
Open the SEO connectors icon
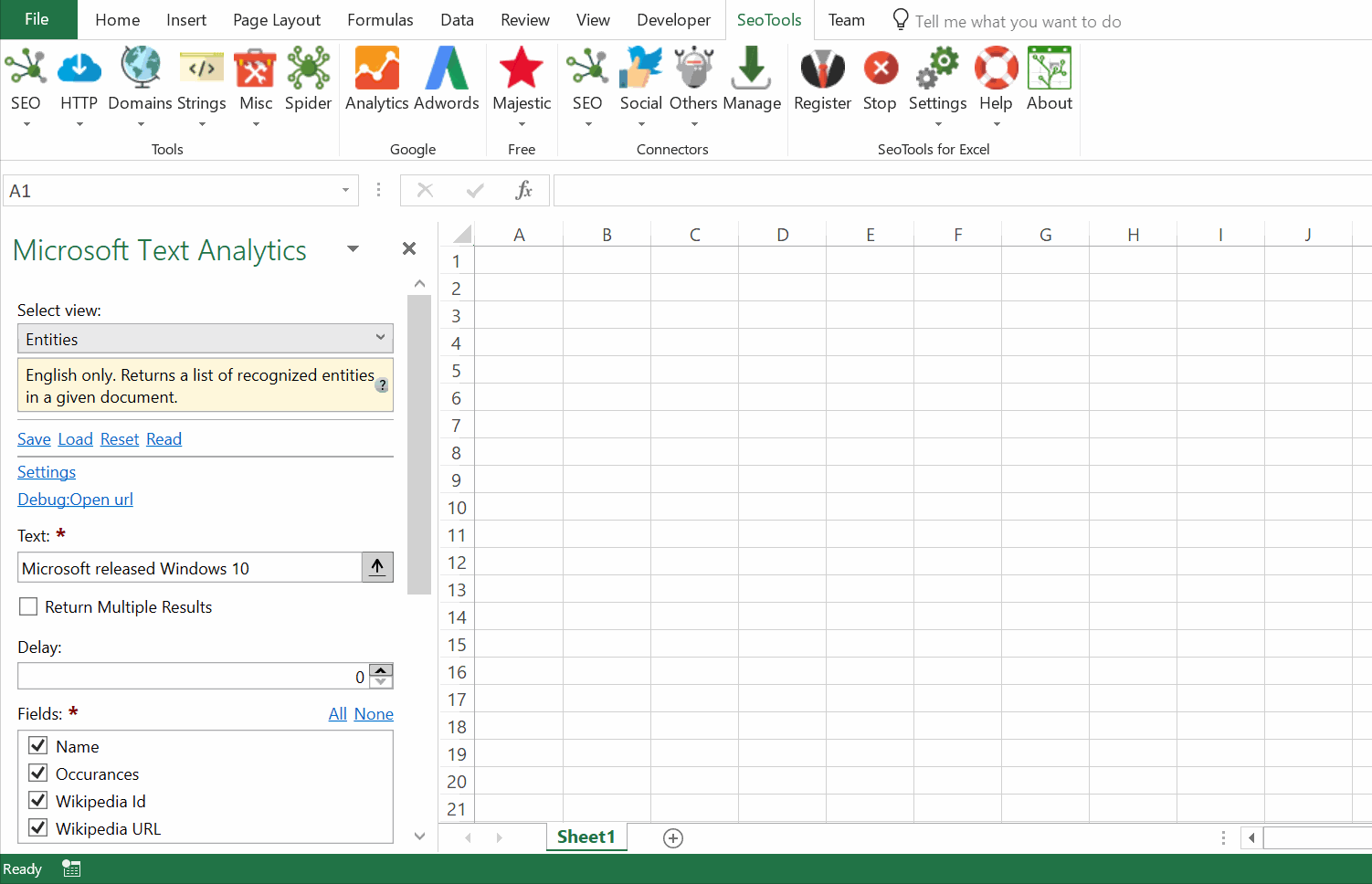pyautogui.click(x=587, y=68)
